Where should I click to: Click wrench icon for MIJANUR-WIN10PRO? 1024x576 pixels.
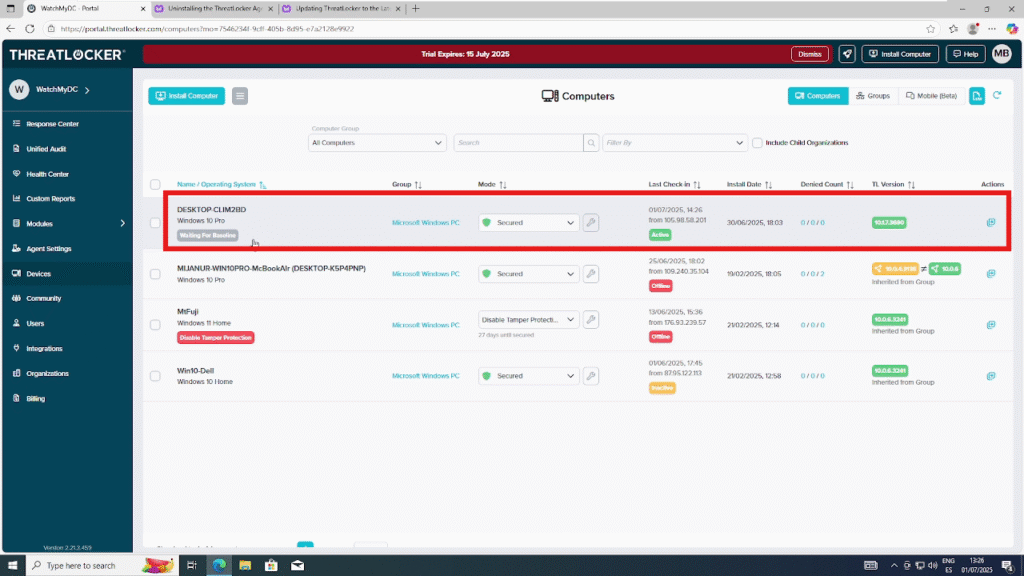591,274
